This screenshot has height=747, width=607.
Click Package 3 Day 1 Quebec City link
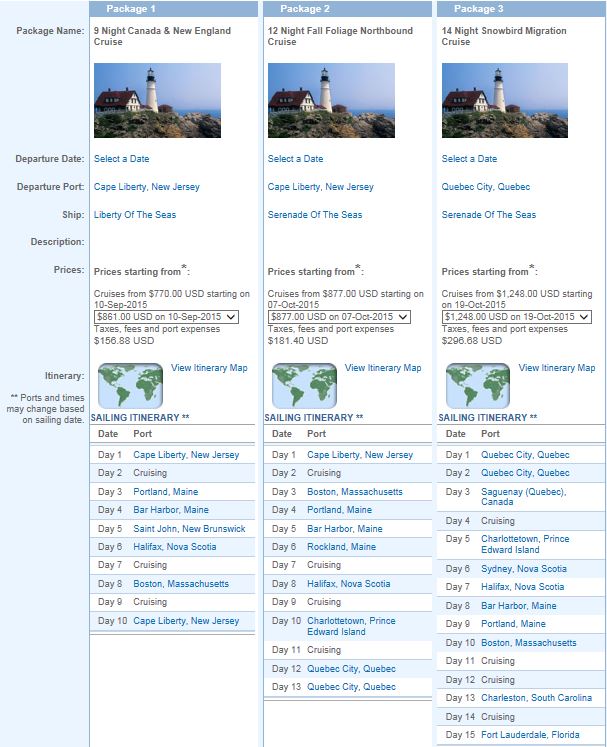point(525,455)
